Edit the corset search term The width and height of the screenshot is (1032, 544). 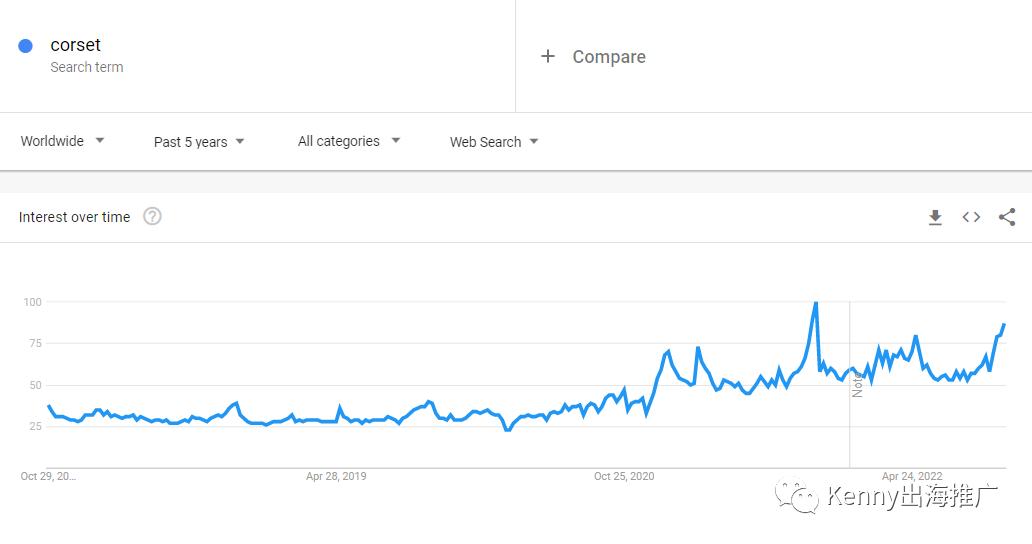[x=76, y=45]
